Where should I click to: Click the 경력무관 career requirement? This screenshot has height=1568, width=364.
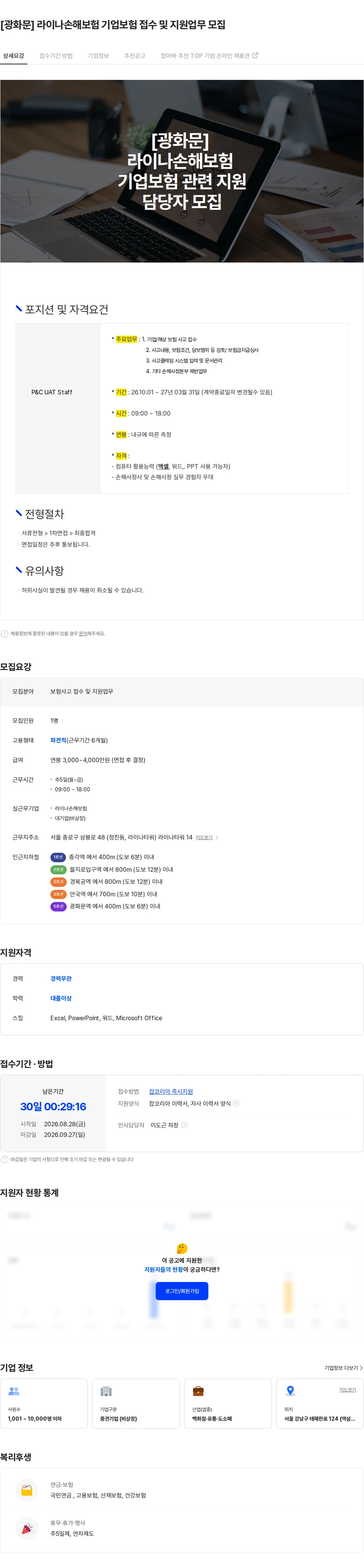pos(61,979)
